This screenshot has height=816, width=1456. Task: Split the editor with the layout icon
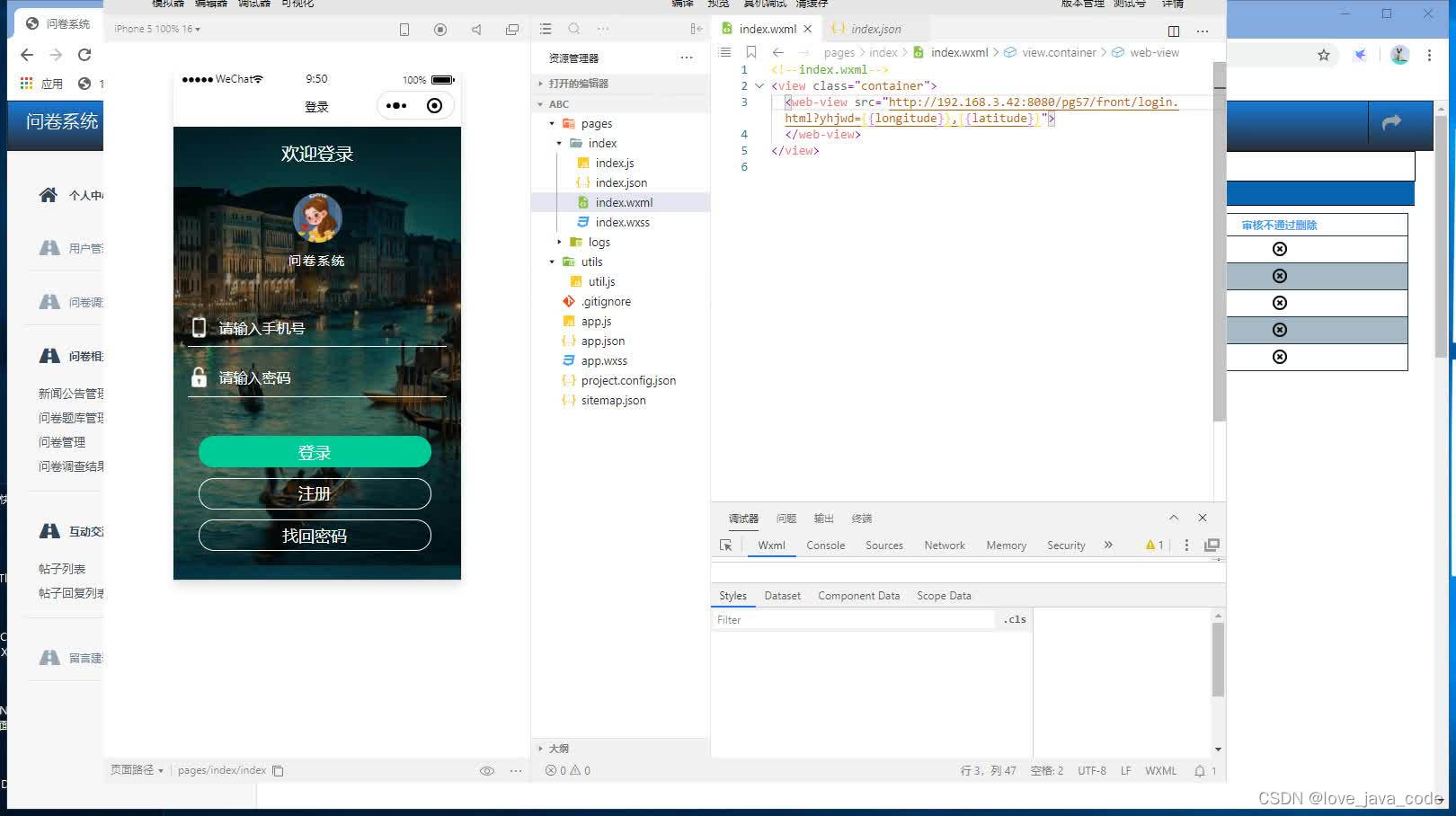point(1174,31)
